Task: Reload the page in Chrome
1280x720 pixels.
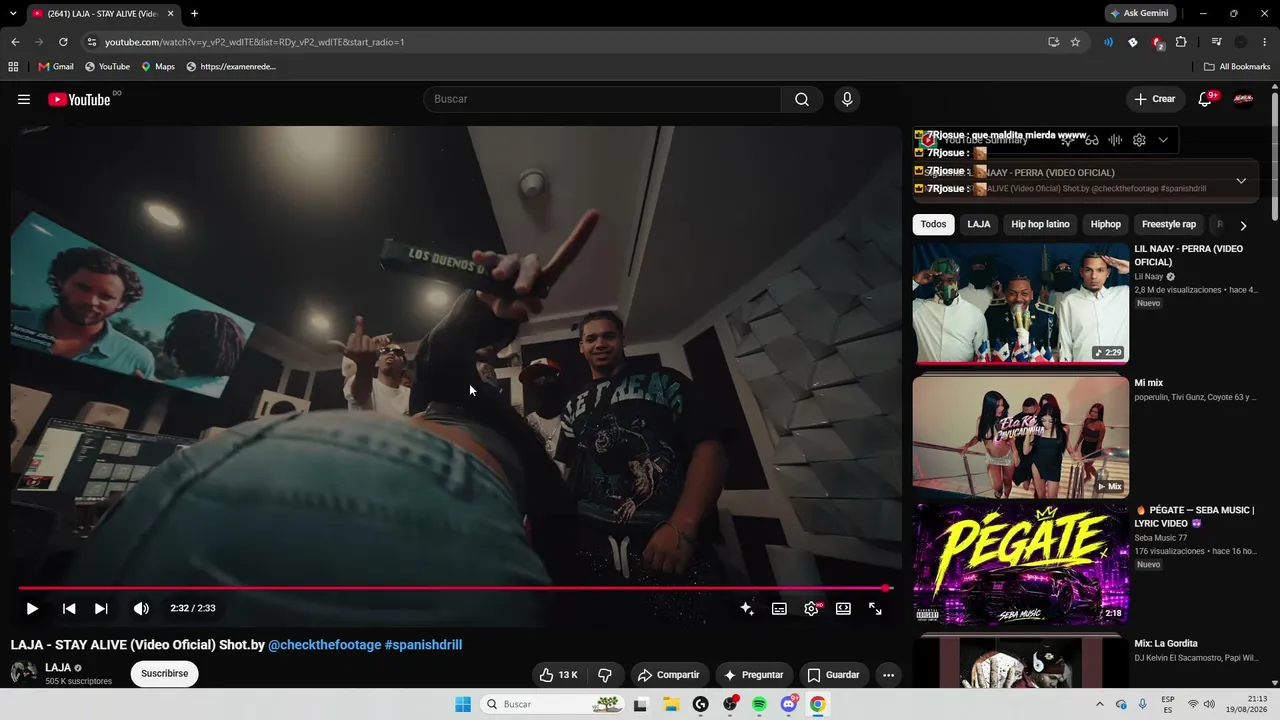Action: click(x=63, y=42)
